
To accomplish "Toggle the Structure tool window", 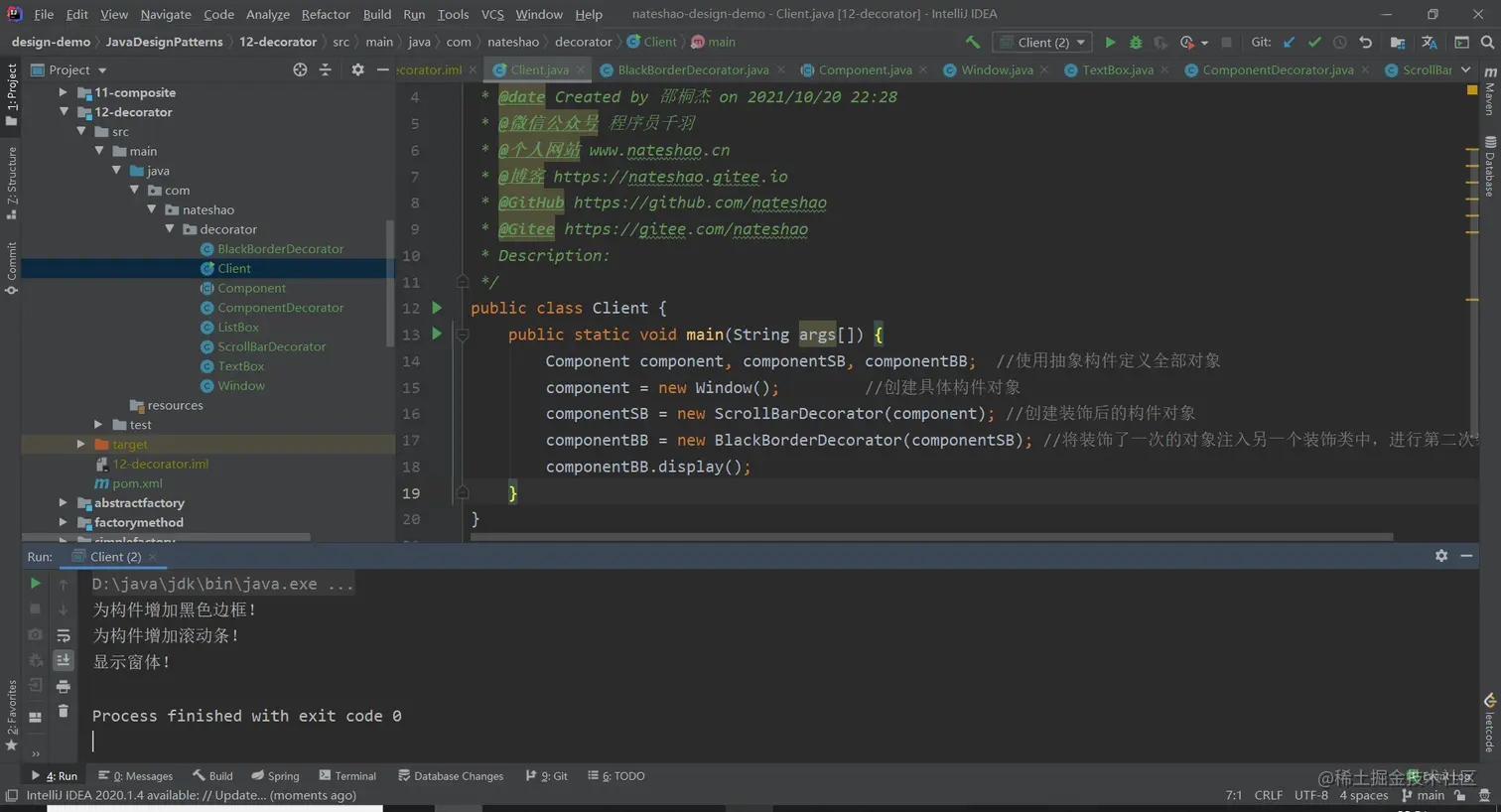I will (11, 183).
